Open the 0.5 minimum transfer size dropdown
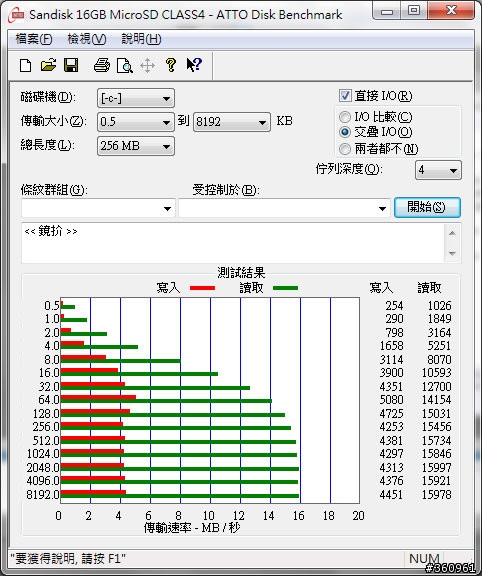The width and height of the screenshot is (482, 576). (136, 122)
